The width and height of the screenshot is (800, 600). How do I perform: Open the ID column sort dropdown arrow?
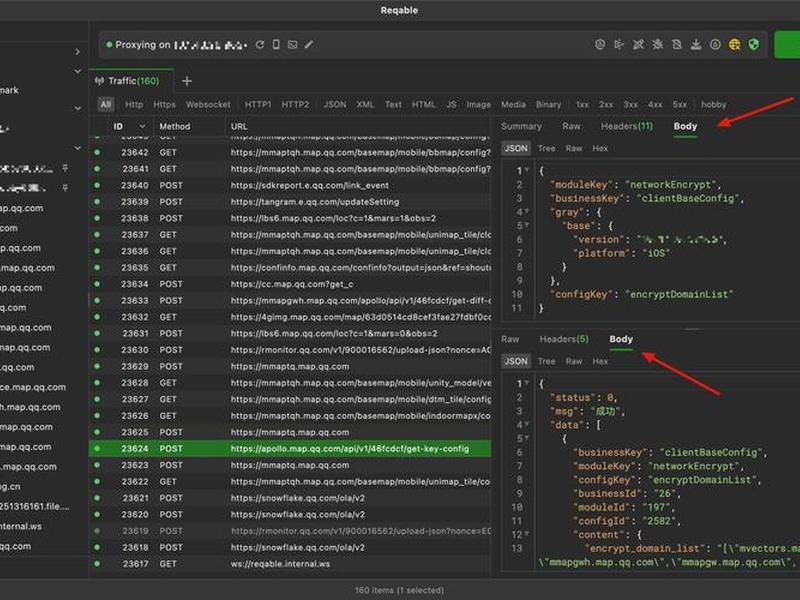(x=142, y=126)
